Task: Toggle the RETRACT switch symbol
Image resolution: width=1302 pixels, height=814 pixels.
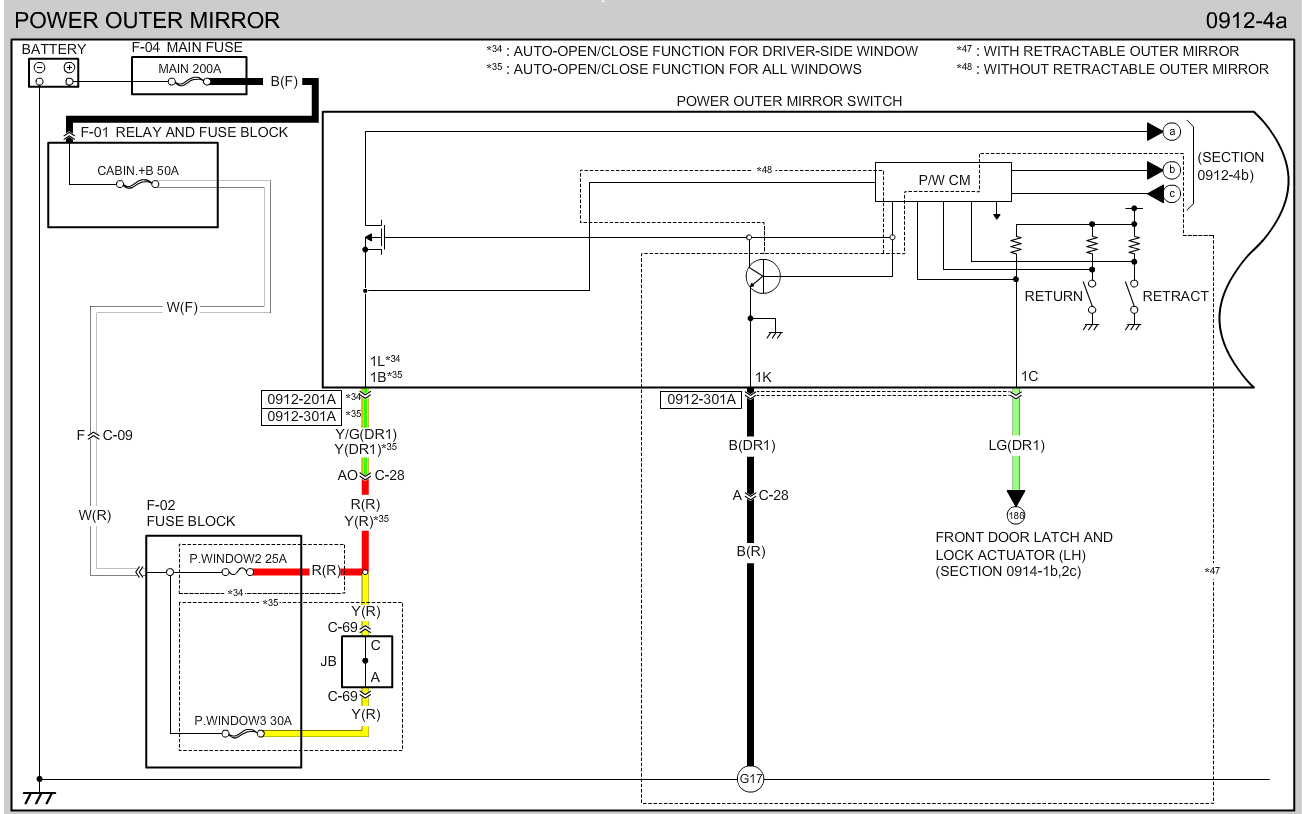Action: click(1133, 297)
